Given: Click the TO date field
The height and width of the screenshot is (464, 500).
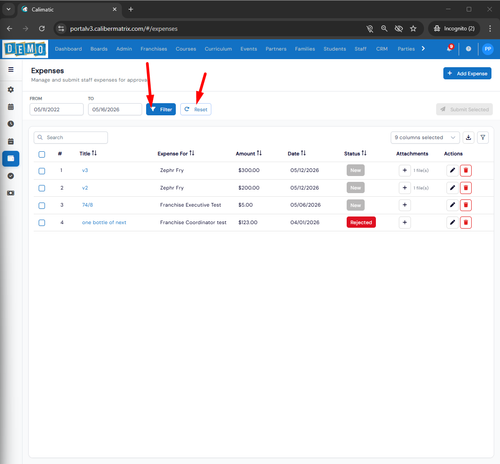Looking at the screenshot, I should pos(115,109).
